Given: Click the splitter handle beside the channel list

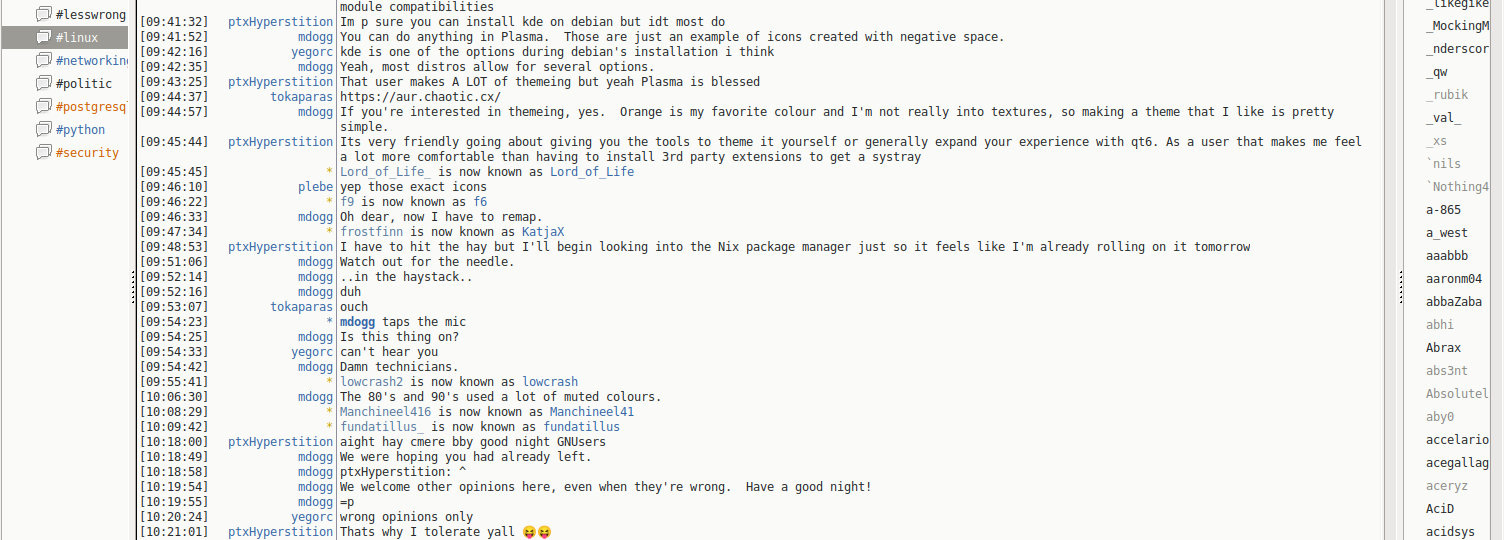Looking at the screenshot, I should coord(133,290).
